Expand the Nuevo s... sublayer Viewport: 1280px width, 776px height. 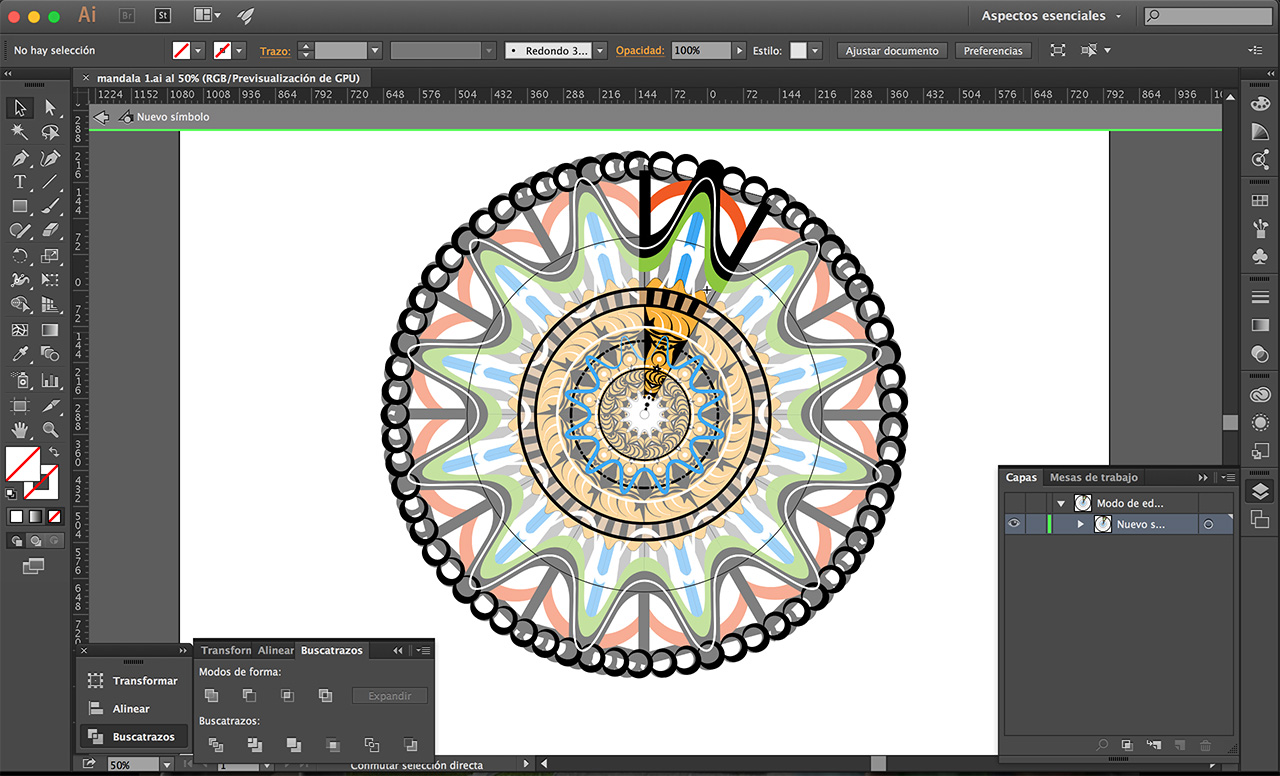coord(1080,524)
